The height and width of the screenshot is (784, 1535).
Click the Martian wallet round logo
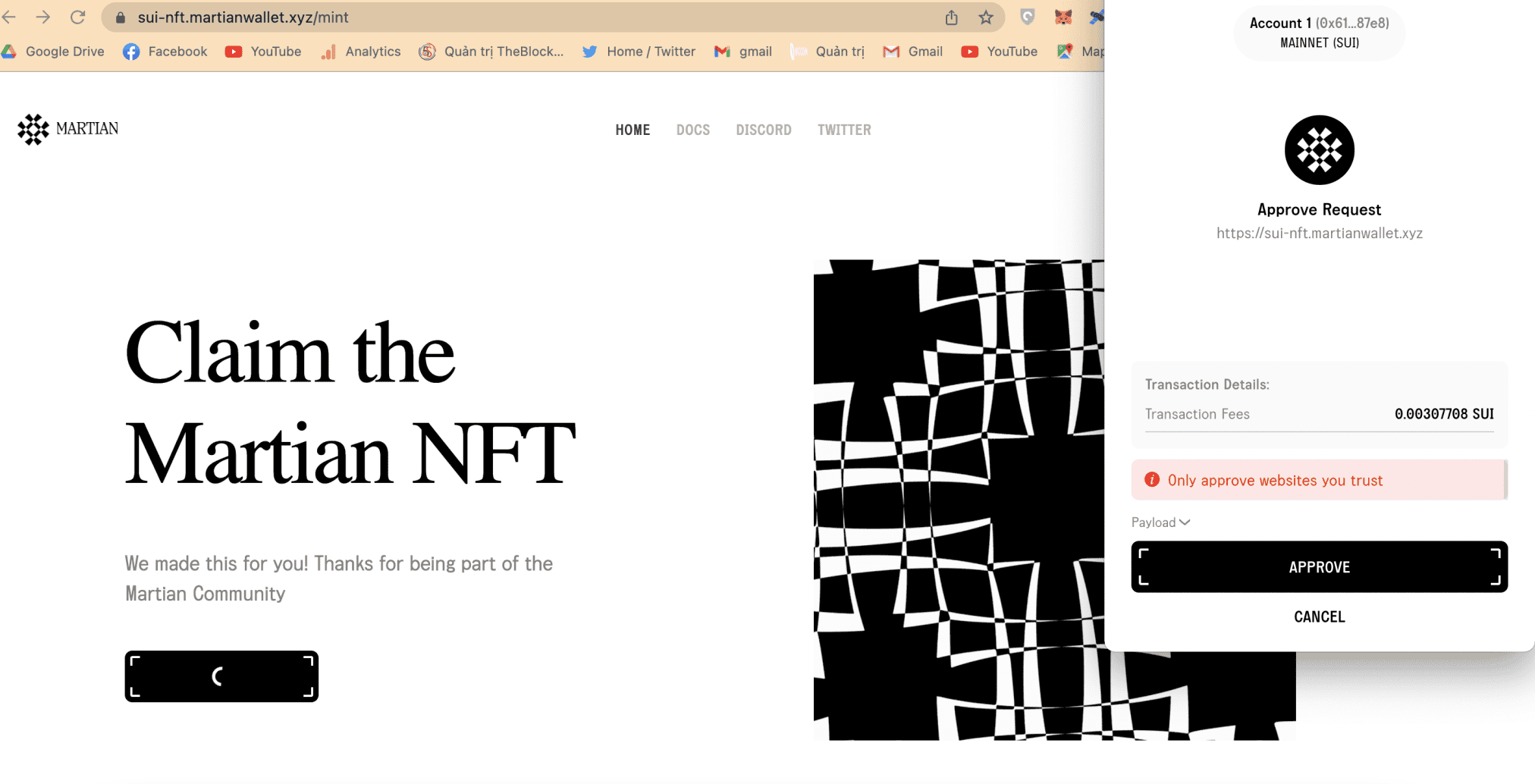[x=1320, y=150]
